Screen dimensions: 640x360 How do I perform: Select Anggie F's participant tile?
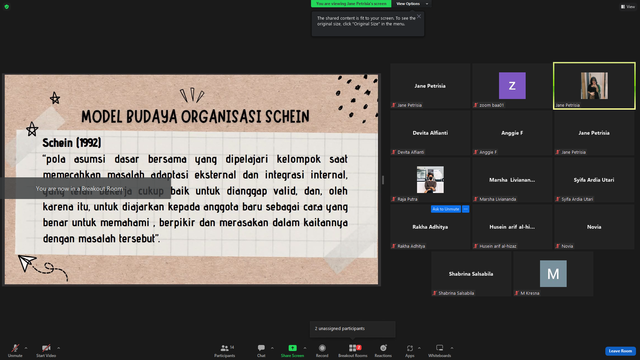pyautogui.click(x=512, y=133)
